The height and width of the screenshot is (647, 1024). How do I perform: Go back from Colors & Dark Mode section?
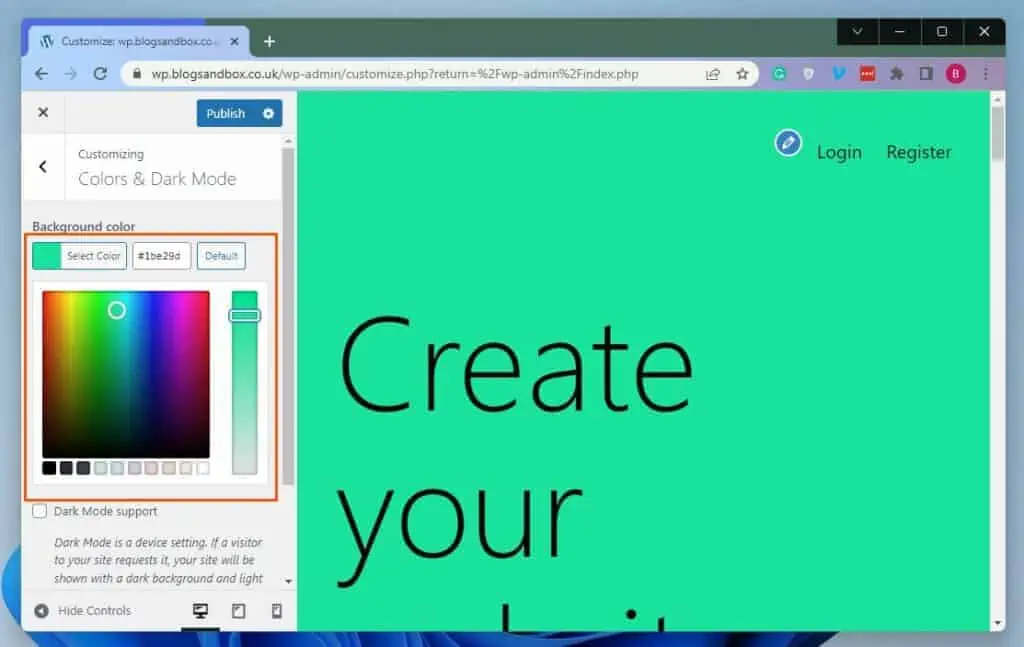pyautogui.click(x=43, y=166)
